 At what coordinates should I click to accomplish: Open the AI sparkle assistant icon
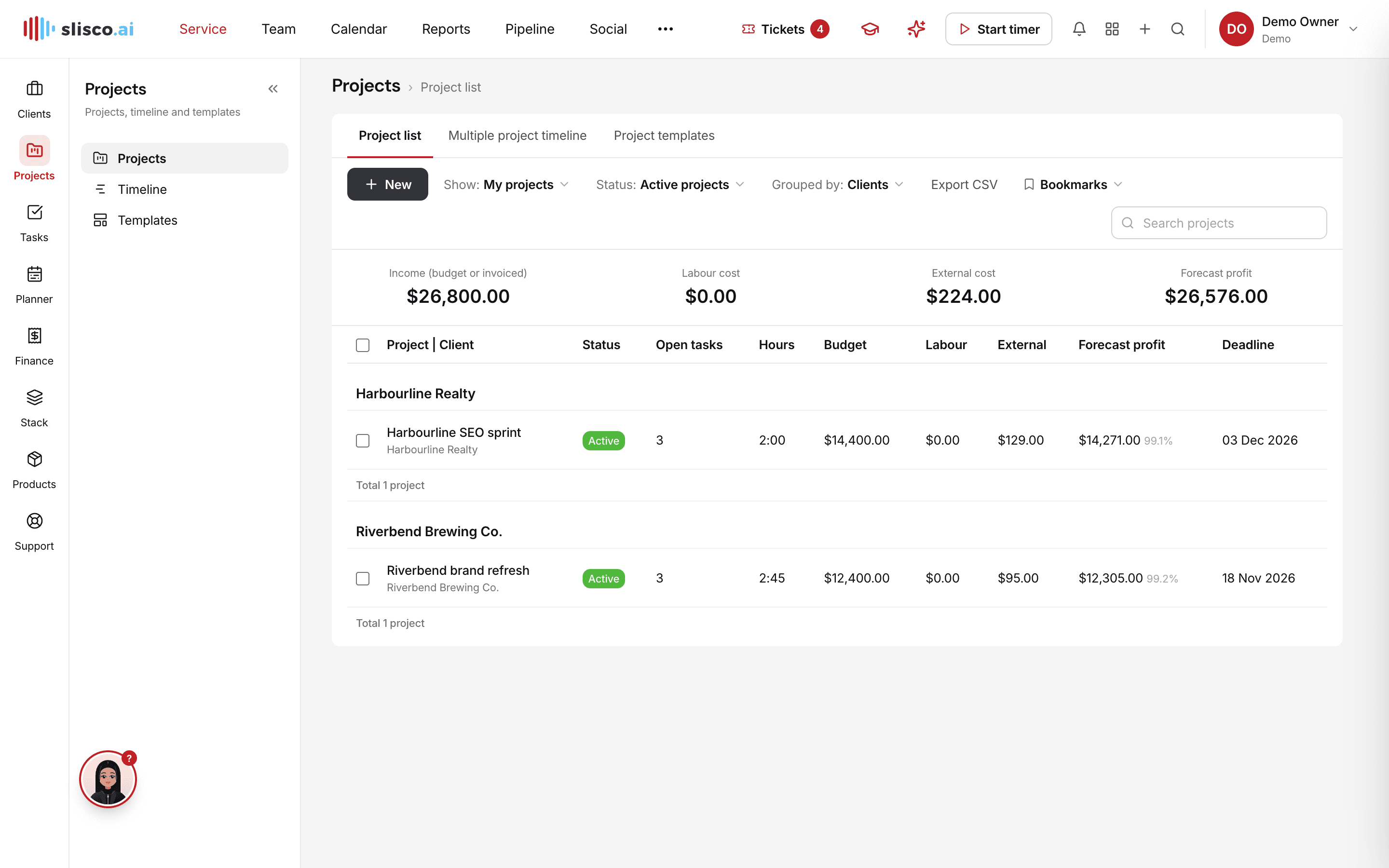point(916,29)
